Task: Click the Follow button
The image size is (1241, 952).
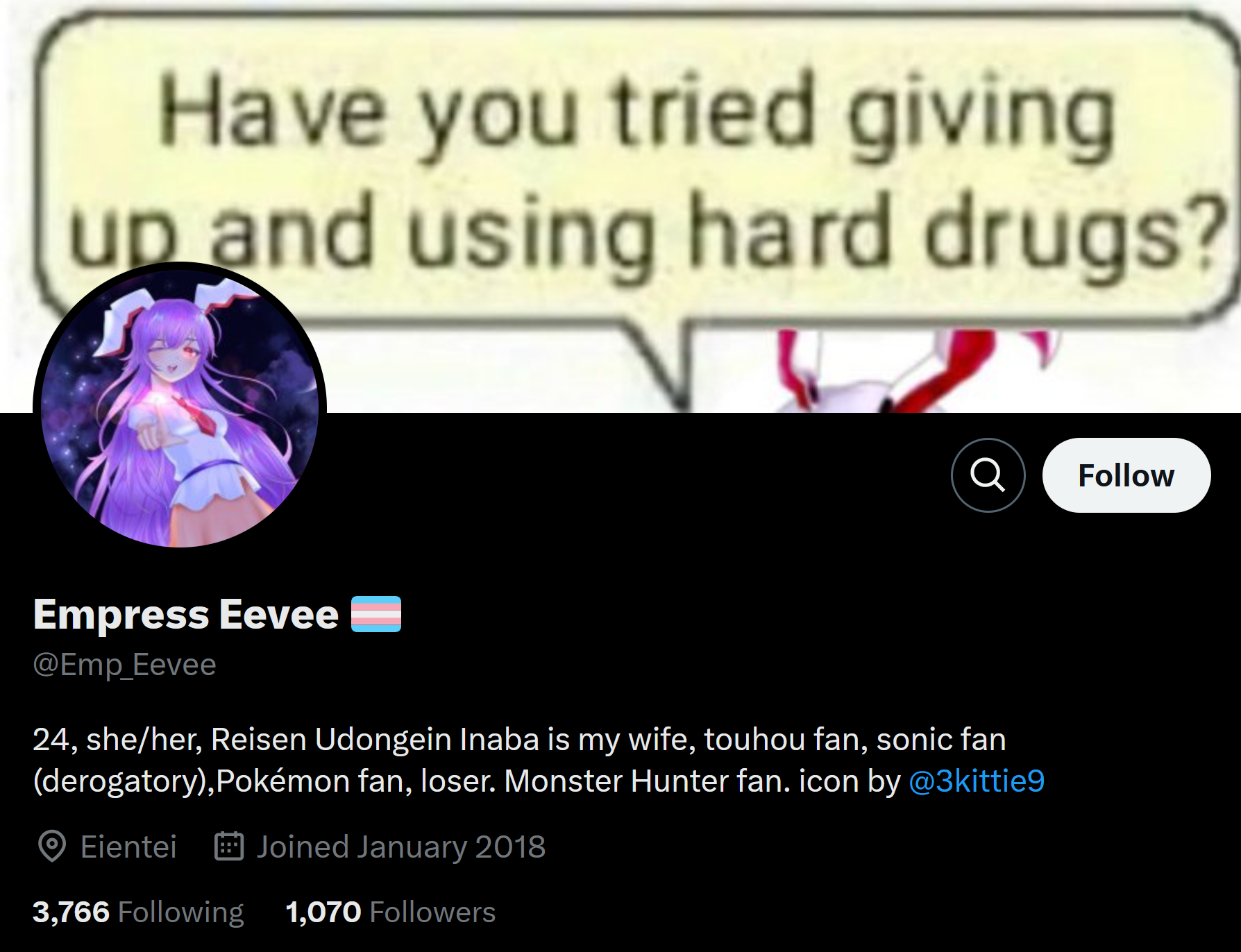Action: (1126, 475)
